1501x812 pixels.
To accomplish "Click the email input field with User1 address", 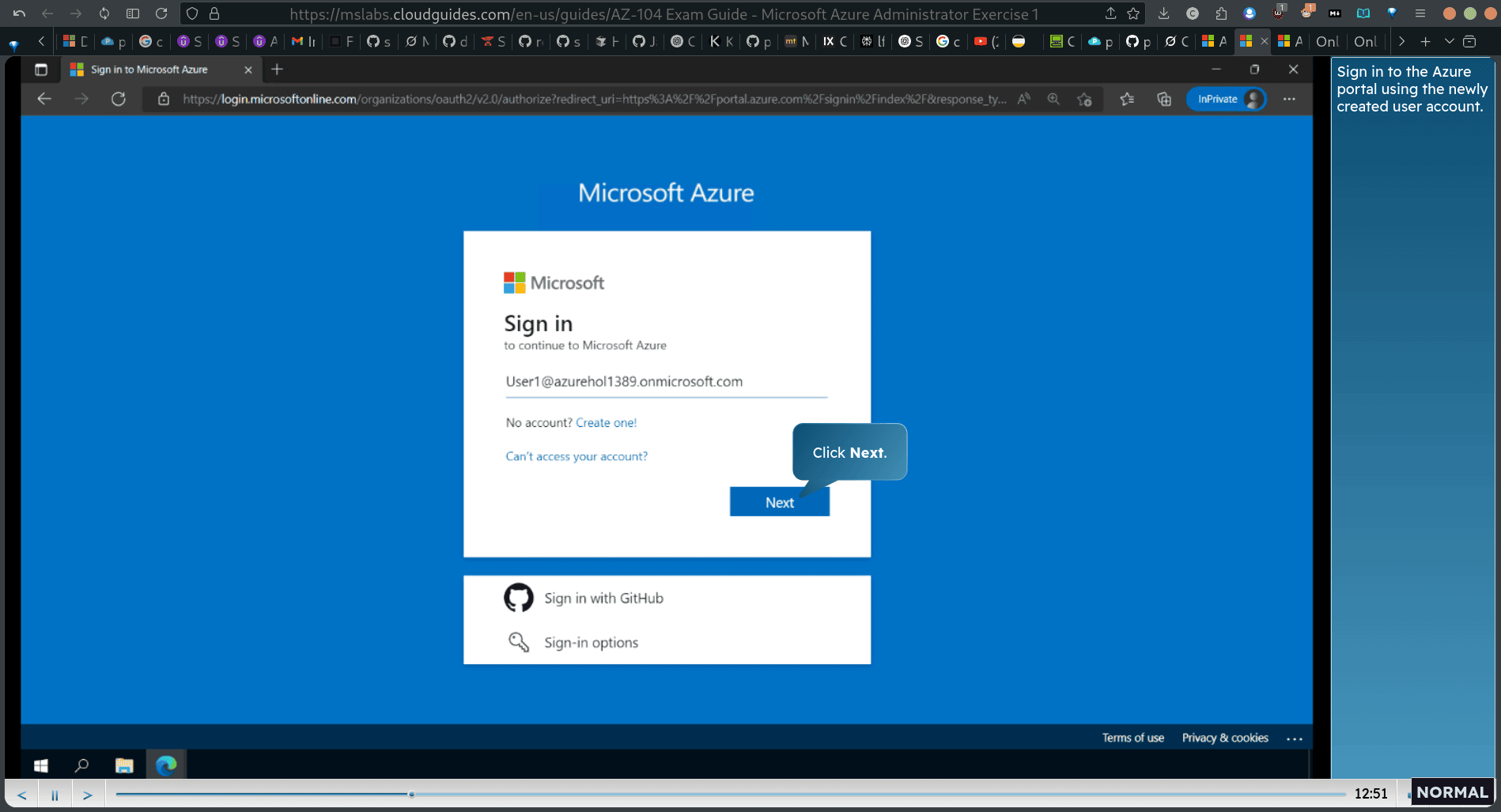I will point(666,382).
